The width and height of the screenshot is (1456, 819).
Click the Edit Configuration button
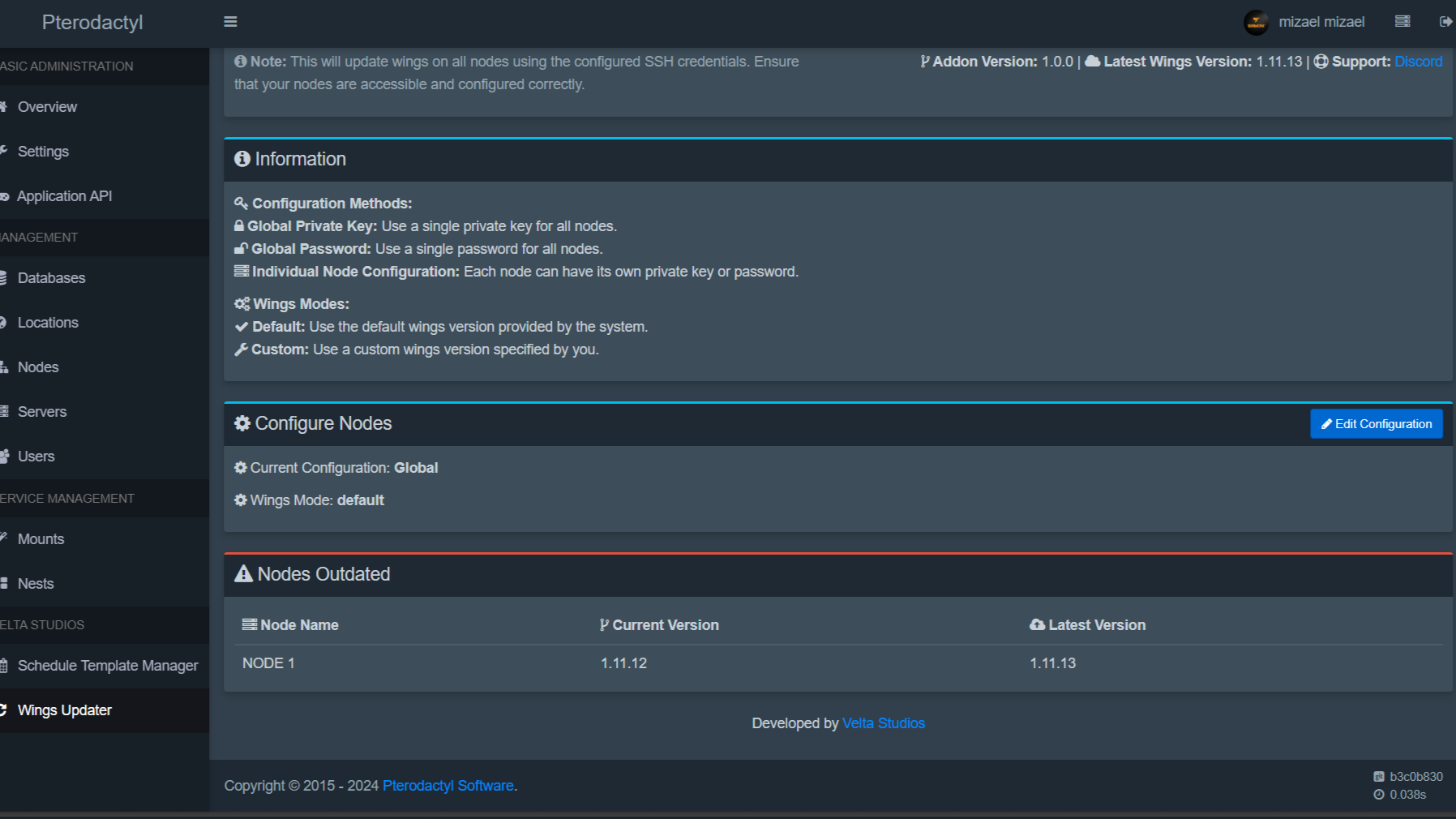pos(1376,424)
